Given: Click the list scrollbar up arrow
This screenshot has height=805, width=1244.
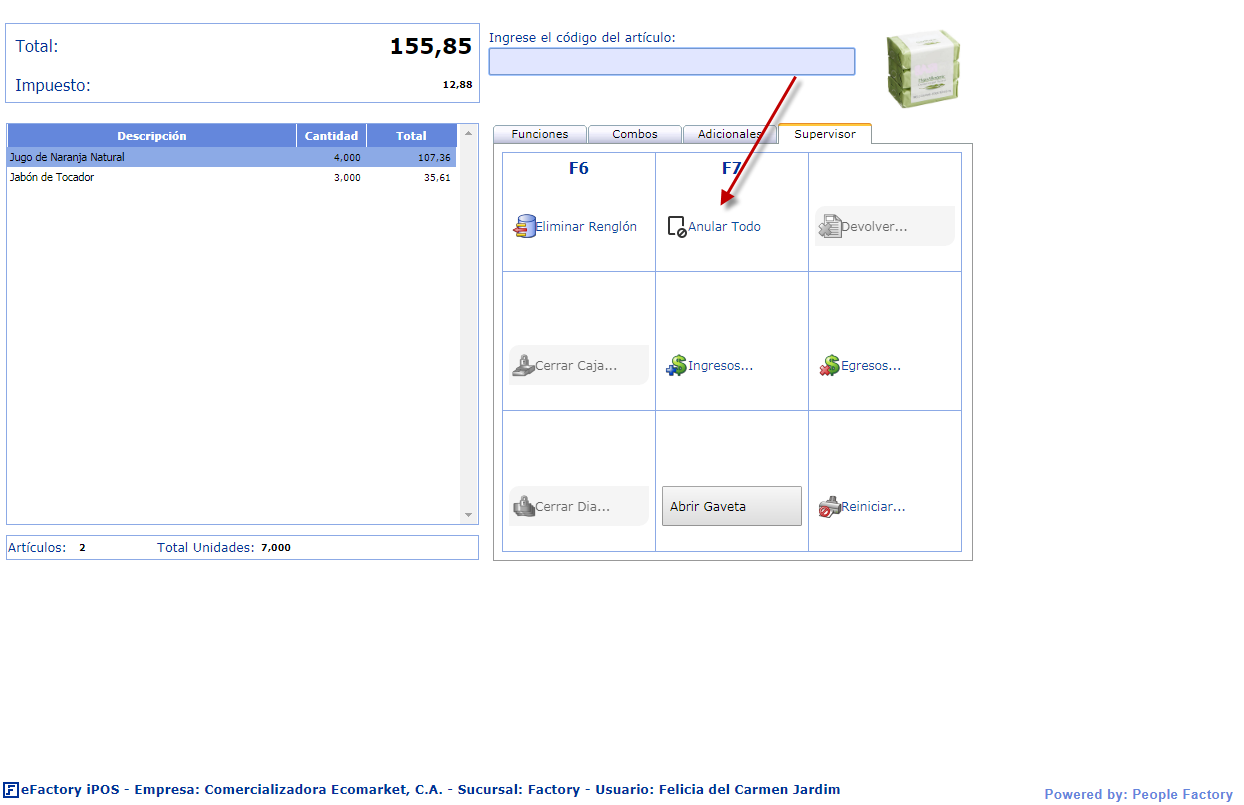Looking at the screenshot, I should [468, 132].
